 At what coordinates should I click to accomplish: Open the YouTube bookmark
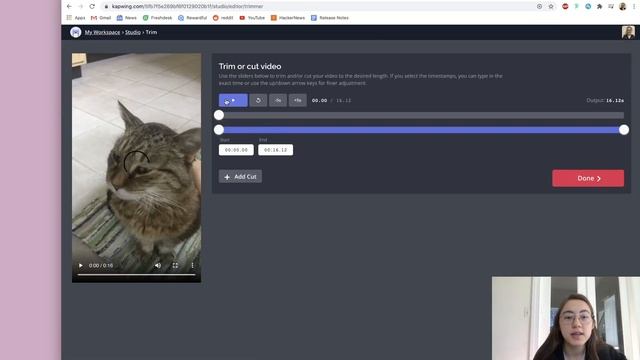coord(252,18)
